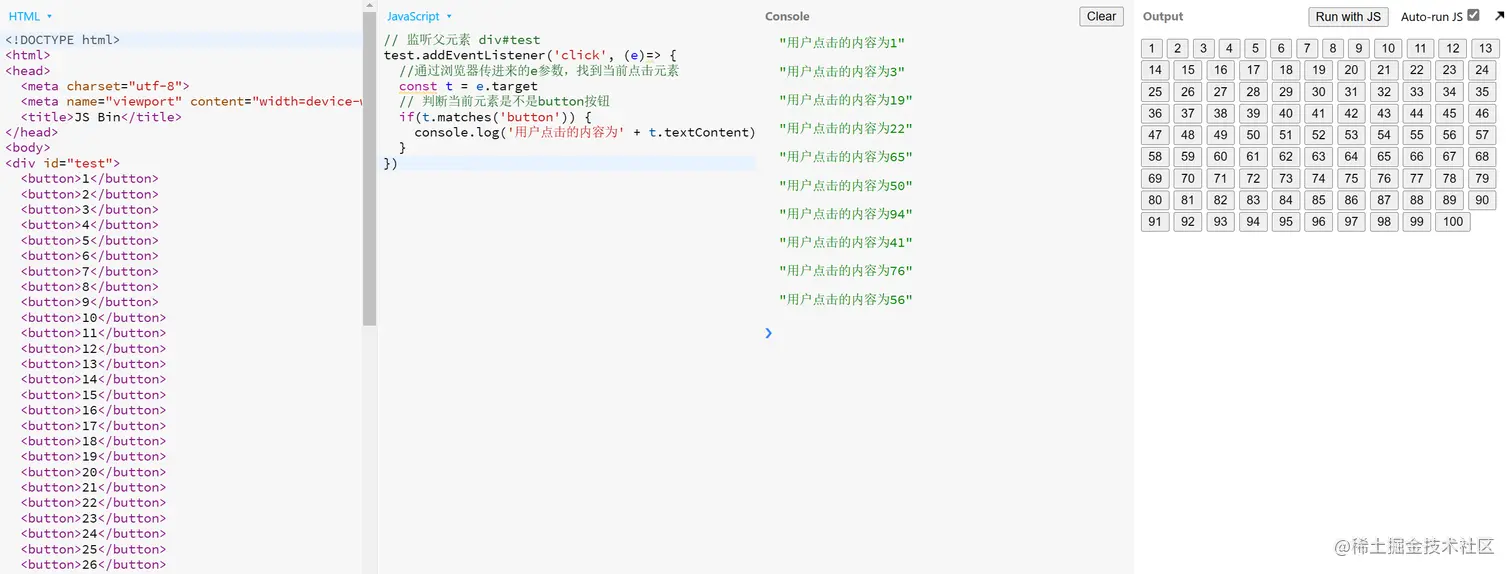This screenshot has height=574, width=1512.
Task: Click the pop-out arrow icon beside Auto-run JS
Action: click(1499, 16)
